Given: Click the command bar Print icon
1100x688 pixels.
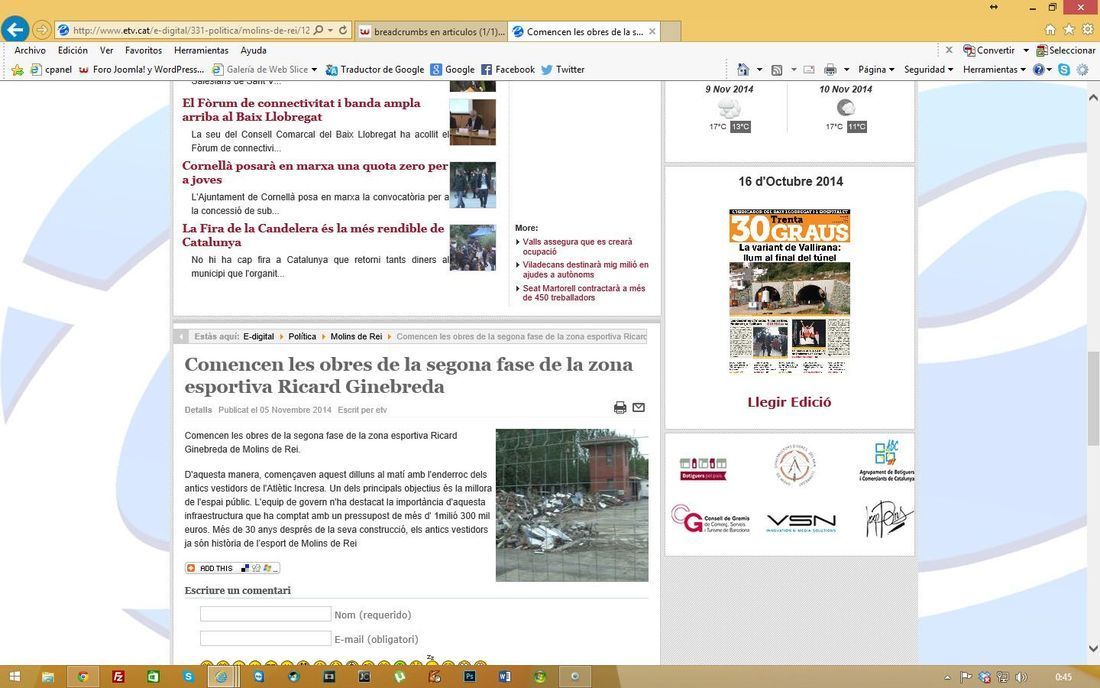Looking at the screenshot, I should [831, 69].
